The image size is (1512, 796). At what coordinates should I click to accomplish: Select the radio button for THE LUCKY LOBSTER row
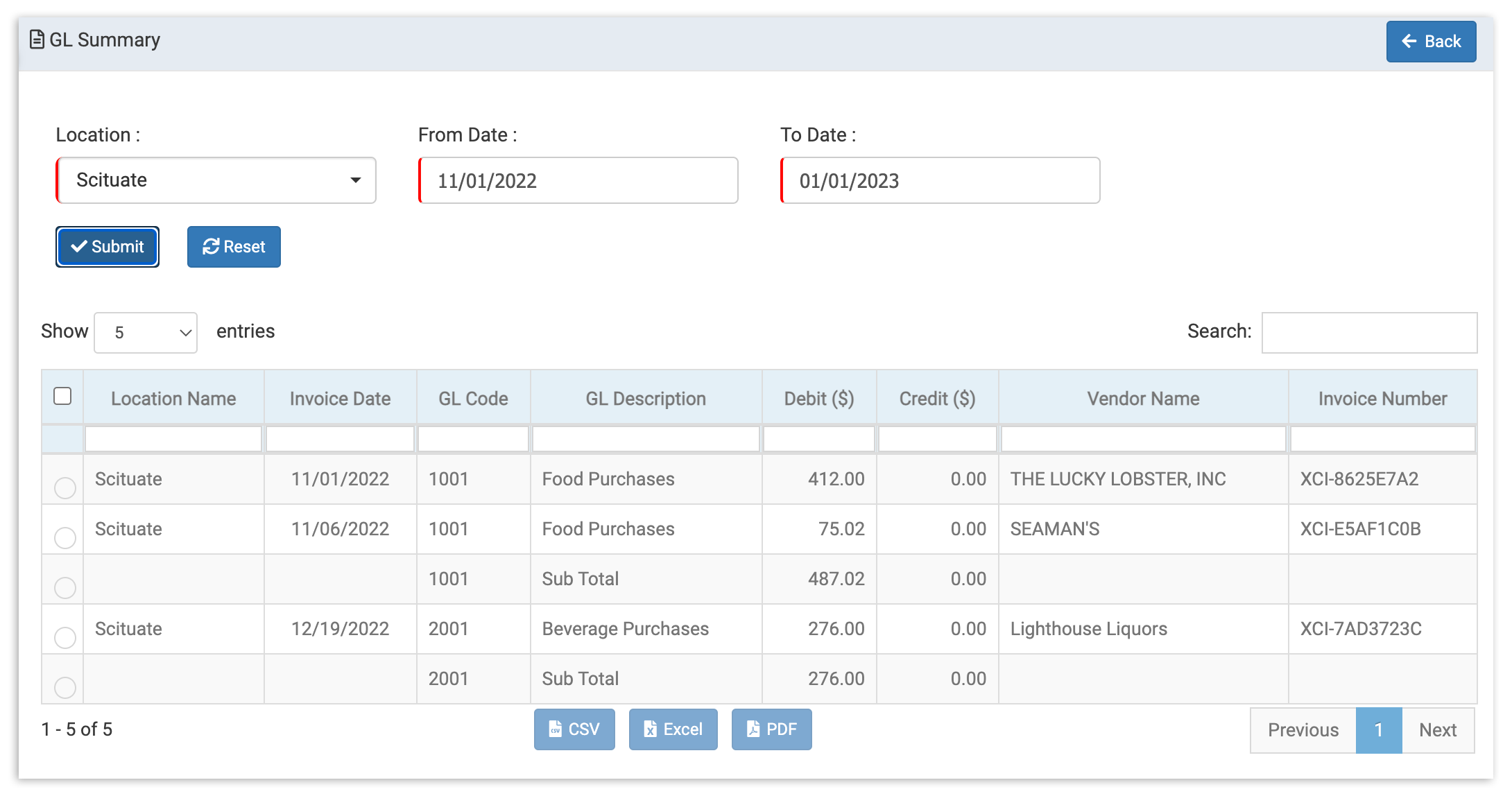click(x=65, y=487)
